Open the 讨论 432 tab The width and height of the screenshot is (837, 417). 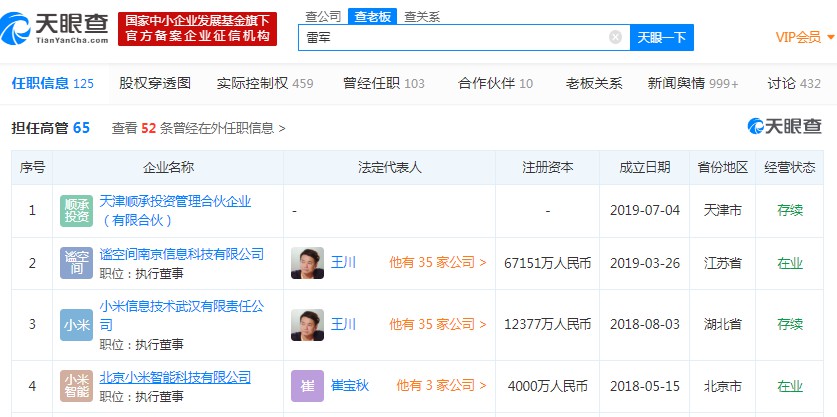794,83
